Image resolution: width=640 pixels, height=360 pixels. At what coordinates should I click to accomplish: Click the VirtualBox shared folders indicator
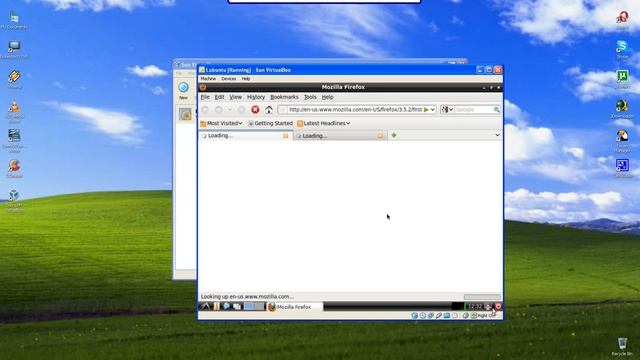point(447,316)
